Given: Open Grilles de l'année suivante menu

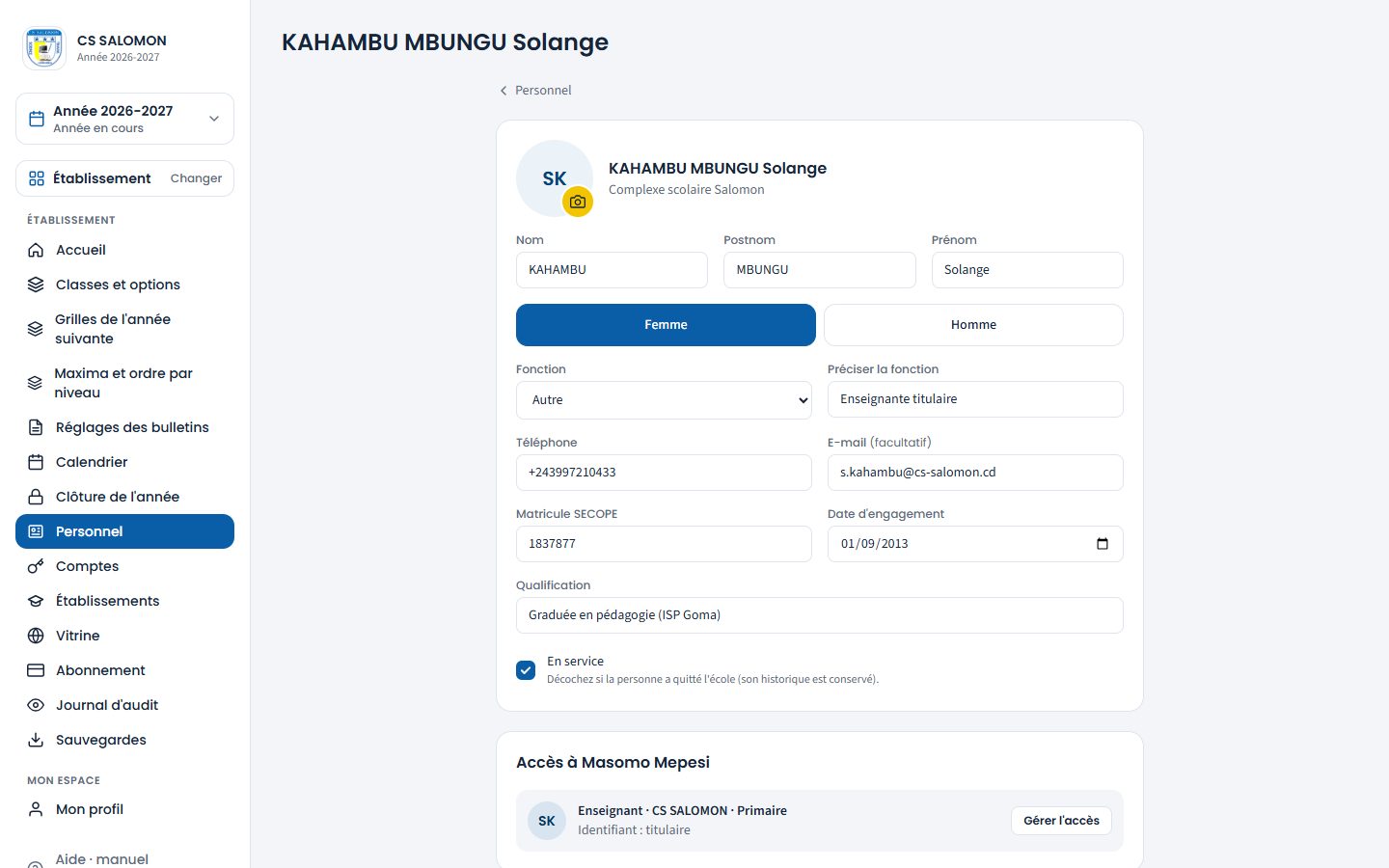Looking at the screenshot, I should click(124, 329).
